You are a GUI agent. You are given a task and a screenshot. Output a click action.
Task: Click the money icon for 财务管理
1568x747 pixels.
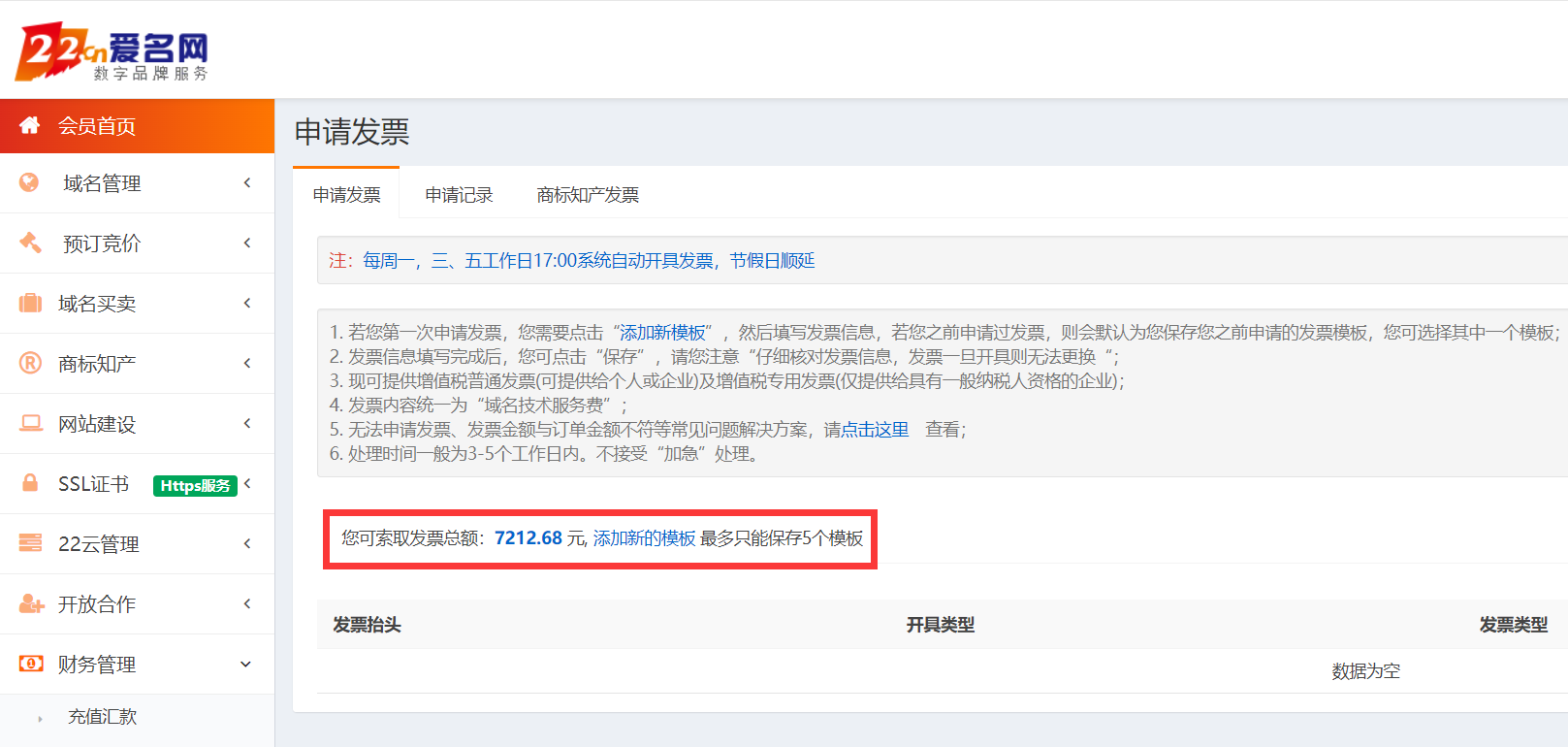(x=31, y=664)
